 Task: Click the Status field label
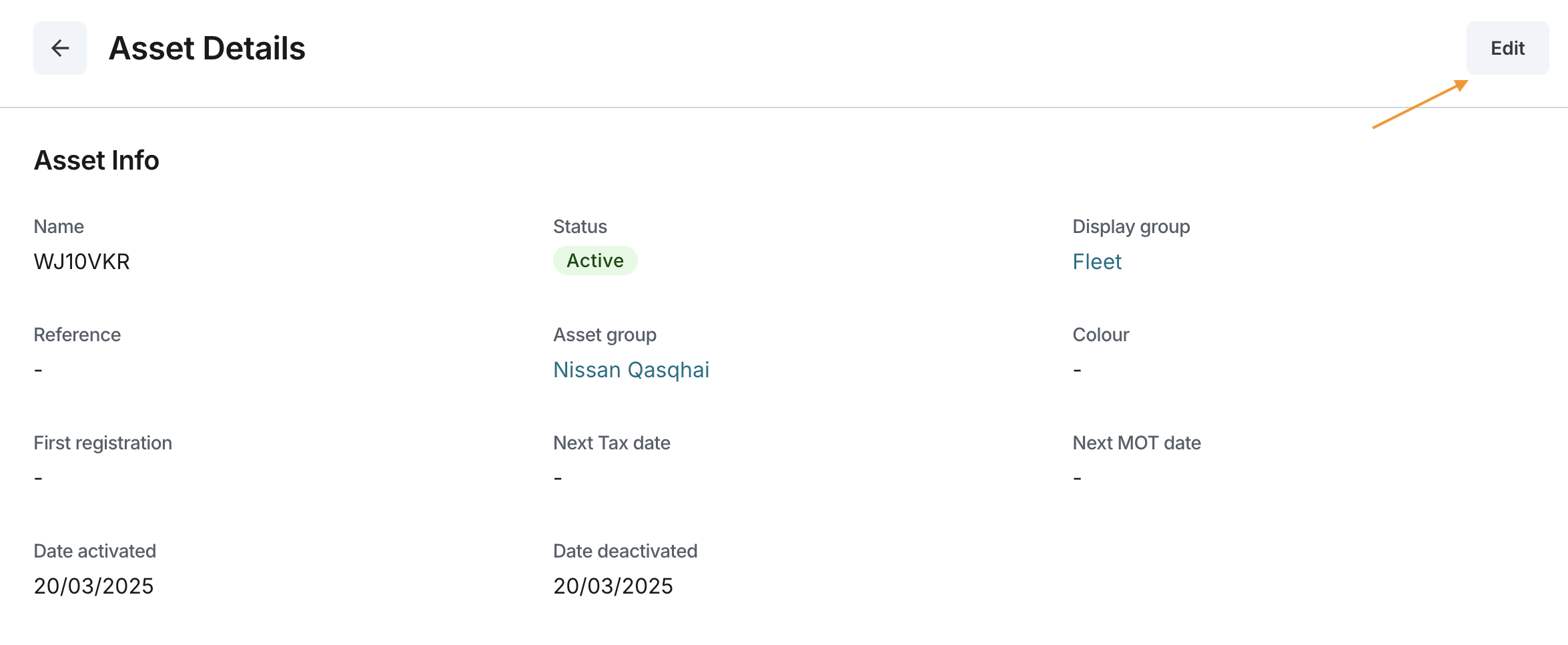pos(580,227)
